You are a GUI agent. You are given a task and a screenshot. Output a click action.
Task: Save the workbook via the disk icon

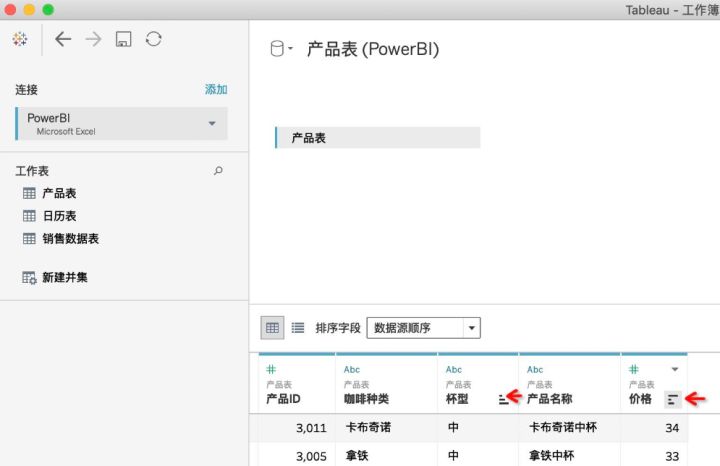tap(124, 39)
